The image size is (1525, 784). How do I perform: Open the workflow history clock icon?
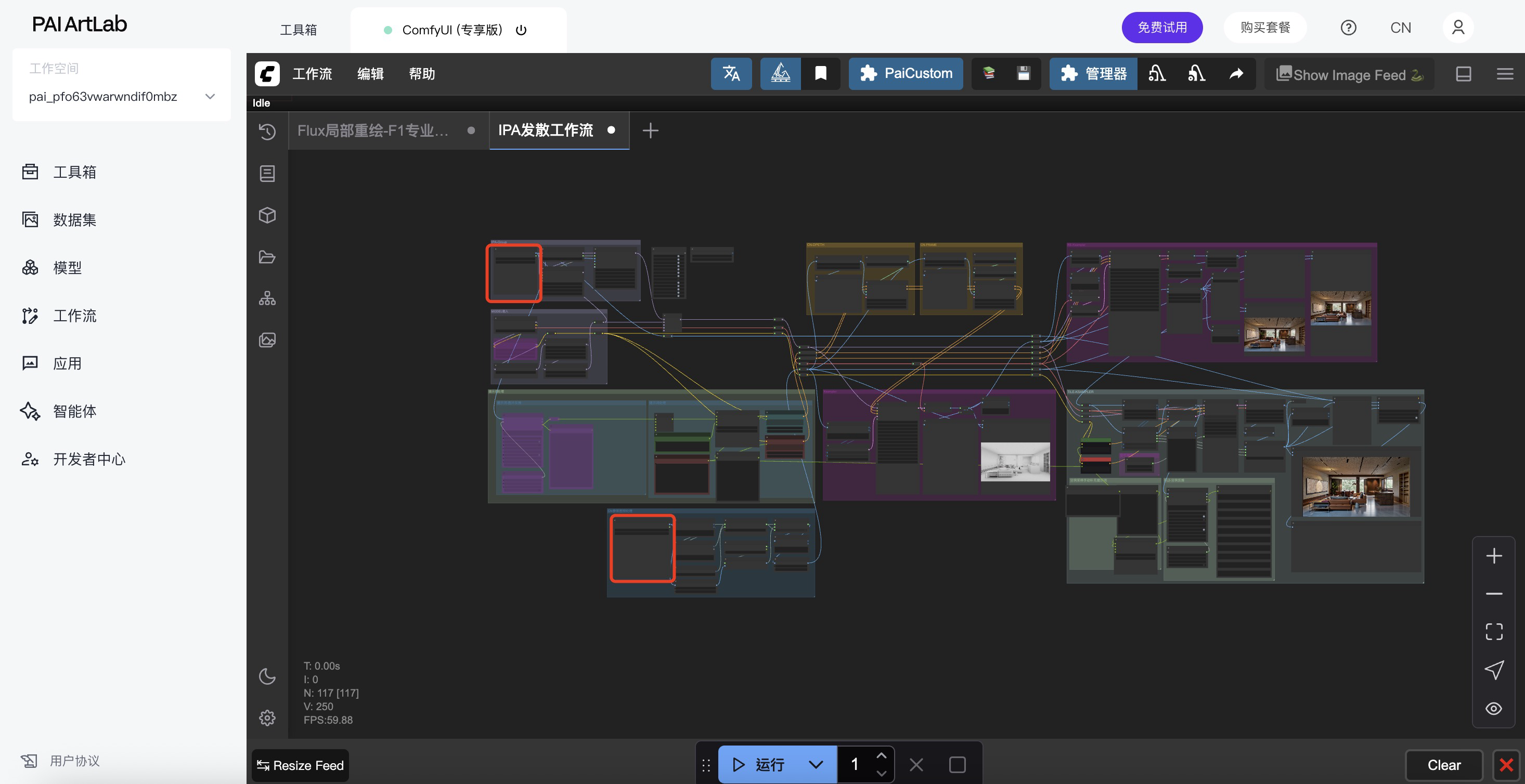(267, 132)
